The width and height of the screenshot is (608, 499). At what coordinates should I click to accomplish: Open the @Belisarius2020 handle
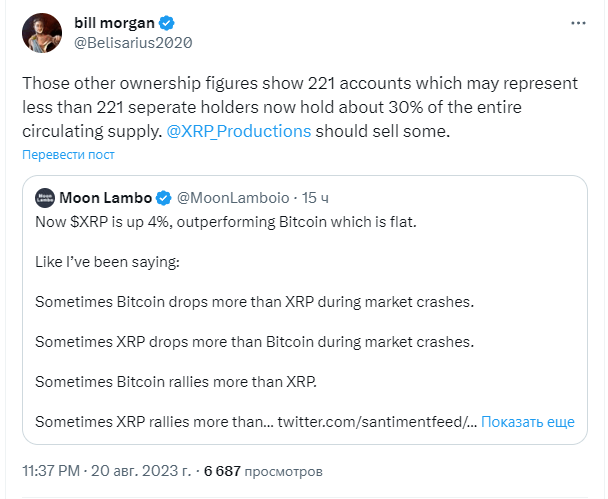(x=133, y=43)
